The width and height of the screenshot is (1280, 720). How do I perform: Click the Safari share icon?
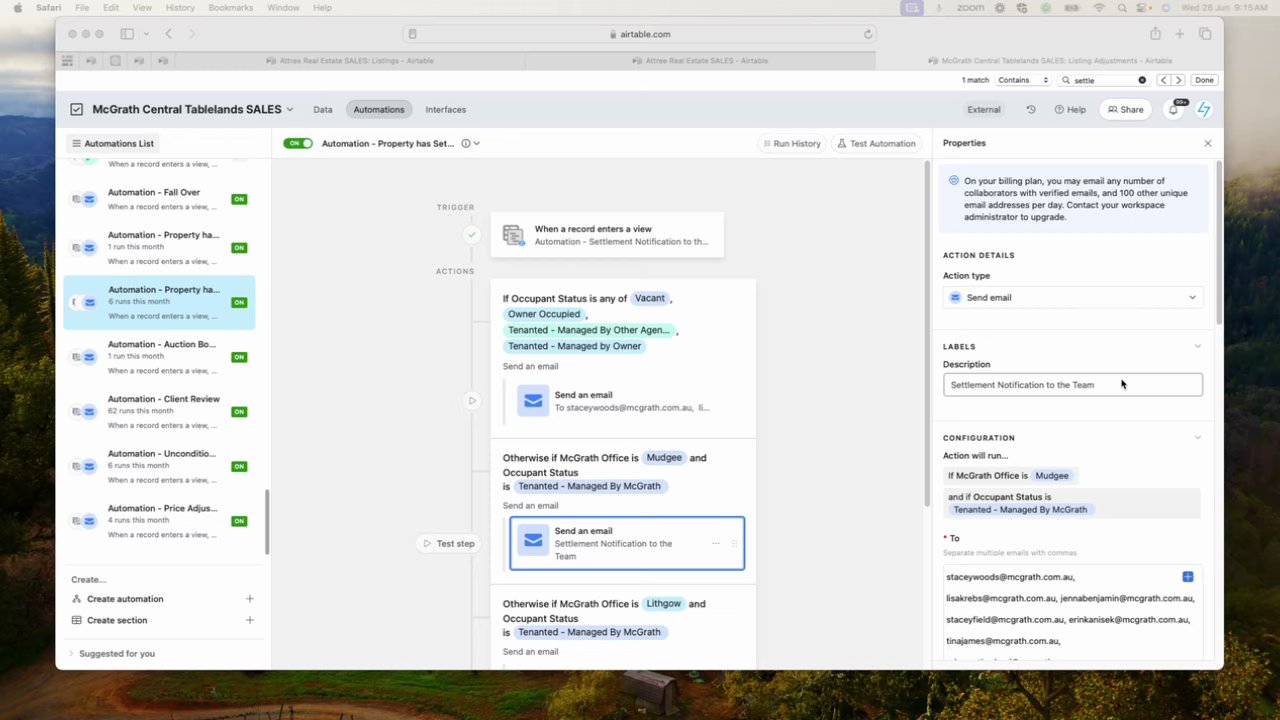pyautogui.click(x=1155, y=34)
